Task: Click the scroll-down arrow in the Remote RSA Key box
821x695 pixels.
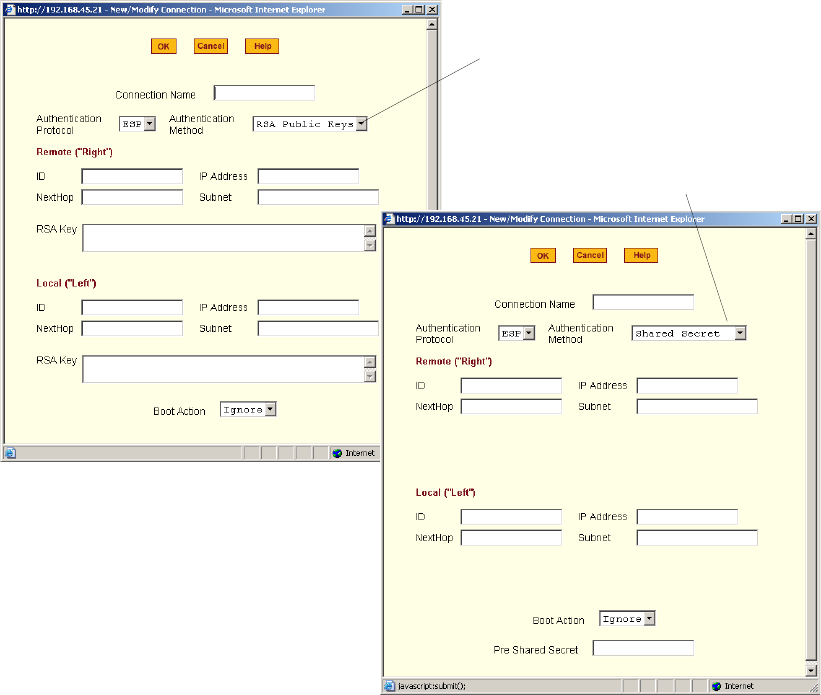Action: click(x=370, y=245)
